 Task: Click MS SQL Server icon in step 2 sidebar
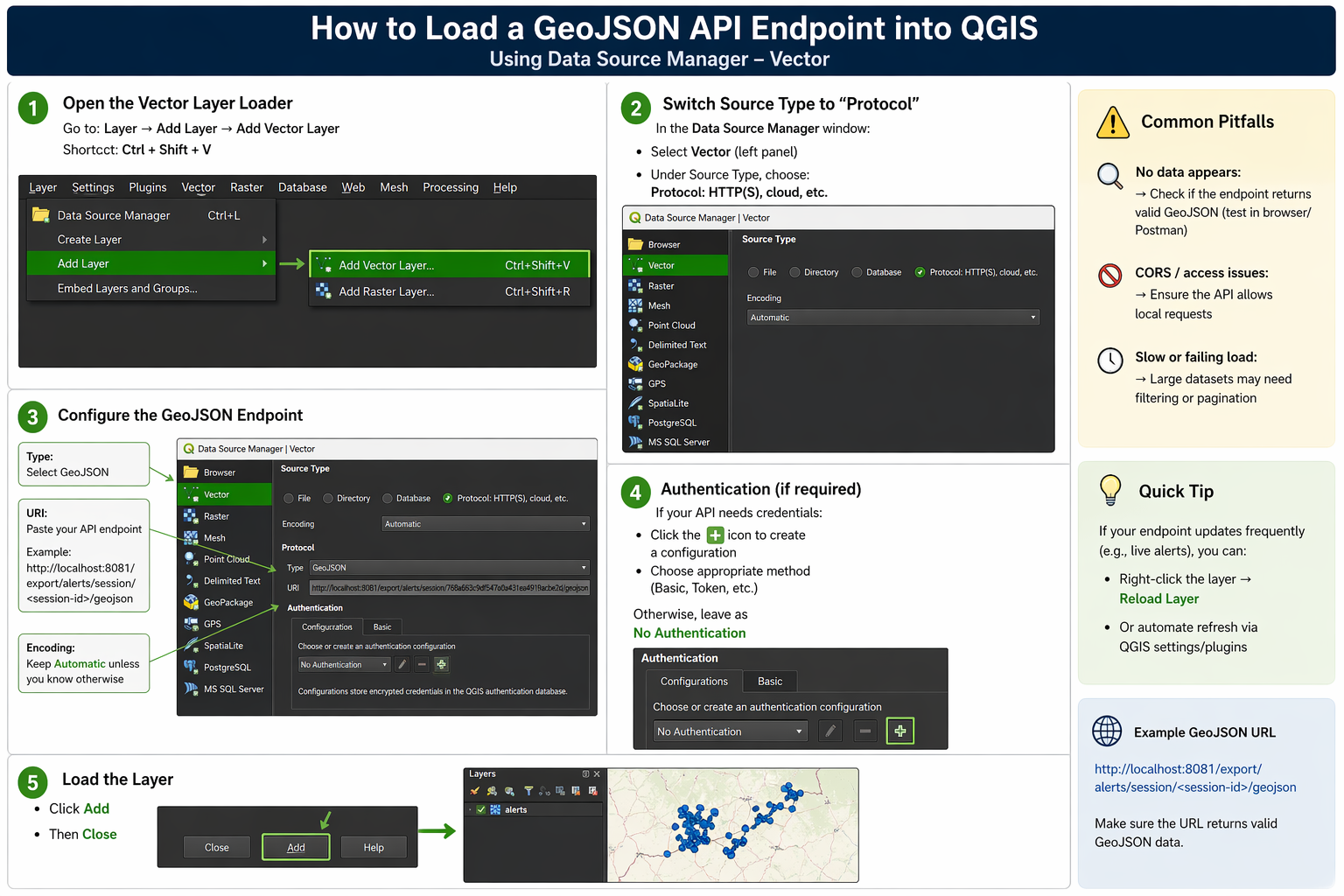coord(635,442)
